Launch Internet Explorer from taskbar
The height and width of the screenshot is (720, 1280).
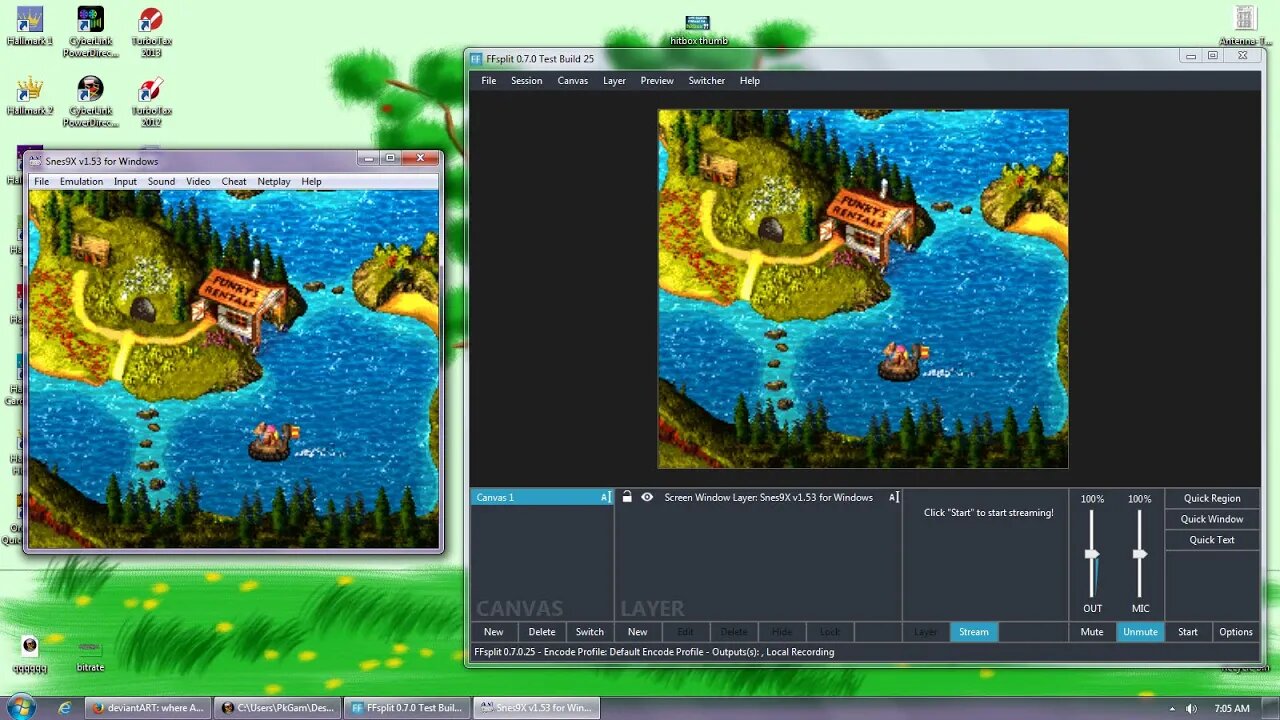(x=65, y=708)
